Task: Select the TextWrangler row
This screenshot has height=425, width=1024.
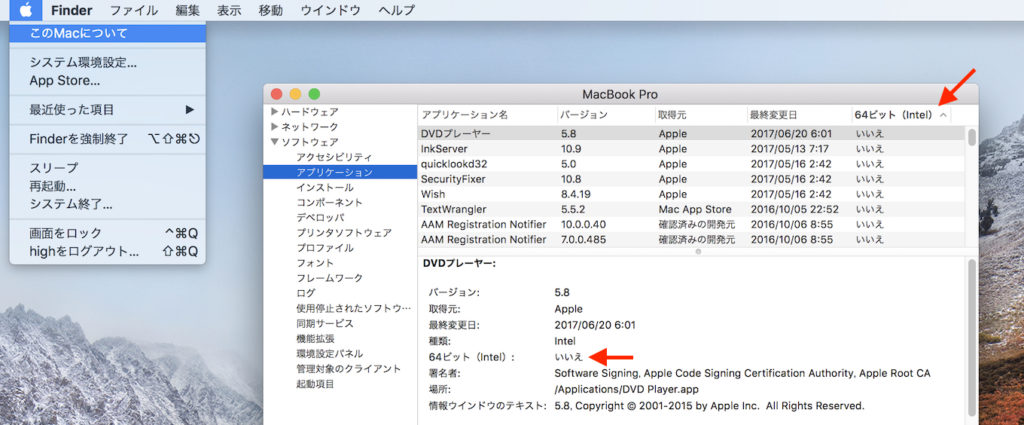Action: point(691,210)
